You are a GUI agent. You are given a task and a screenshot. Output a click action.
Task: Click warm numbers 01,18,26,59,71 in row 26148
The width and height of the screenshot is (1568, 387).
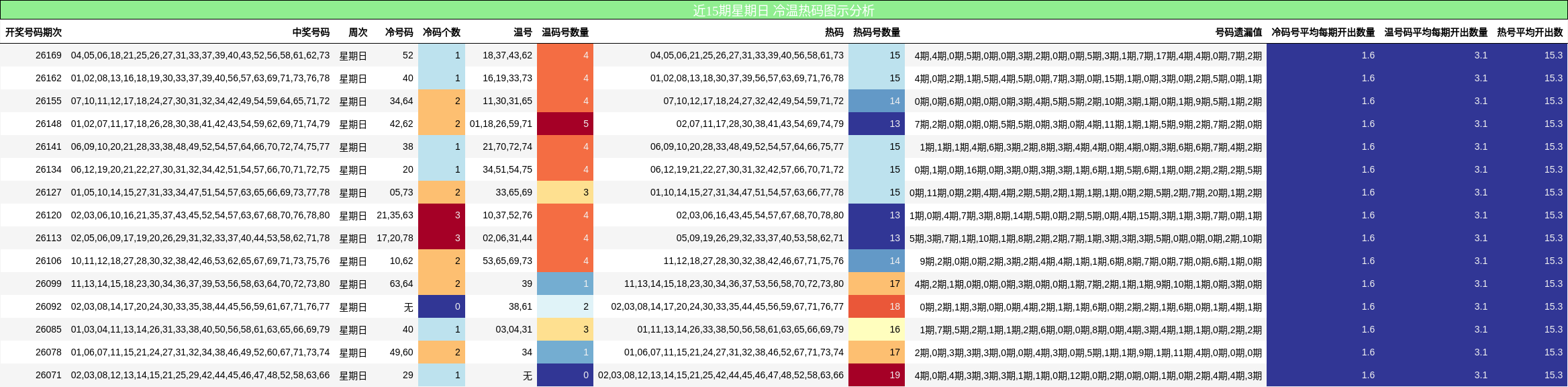[x=501, y=124]
